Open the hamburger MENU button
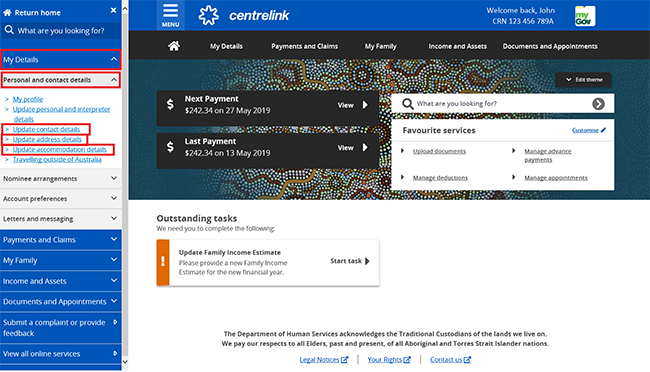This screenshot has height=372, width=650. coord(170,15)
